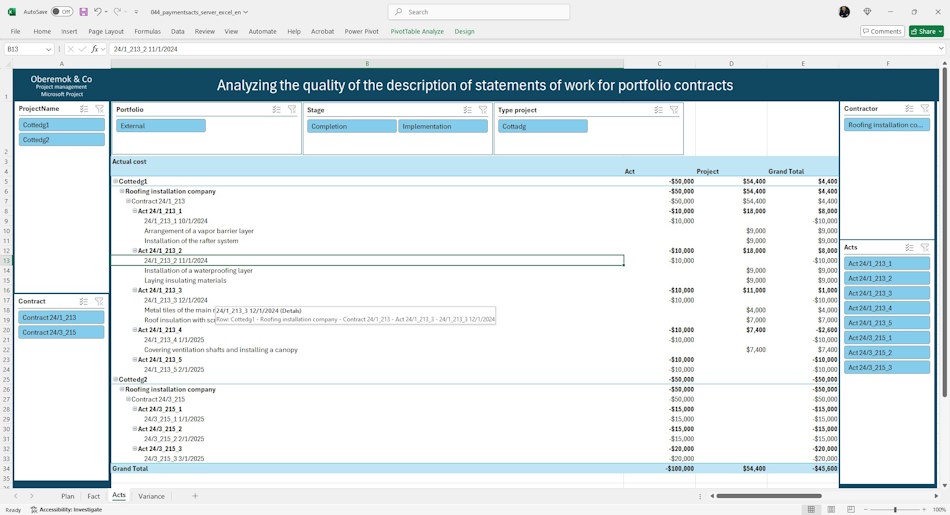Toggle multi-select on the Contract slicer
The image size is (950, 515).
point(84,301)
